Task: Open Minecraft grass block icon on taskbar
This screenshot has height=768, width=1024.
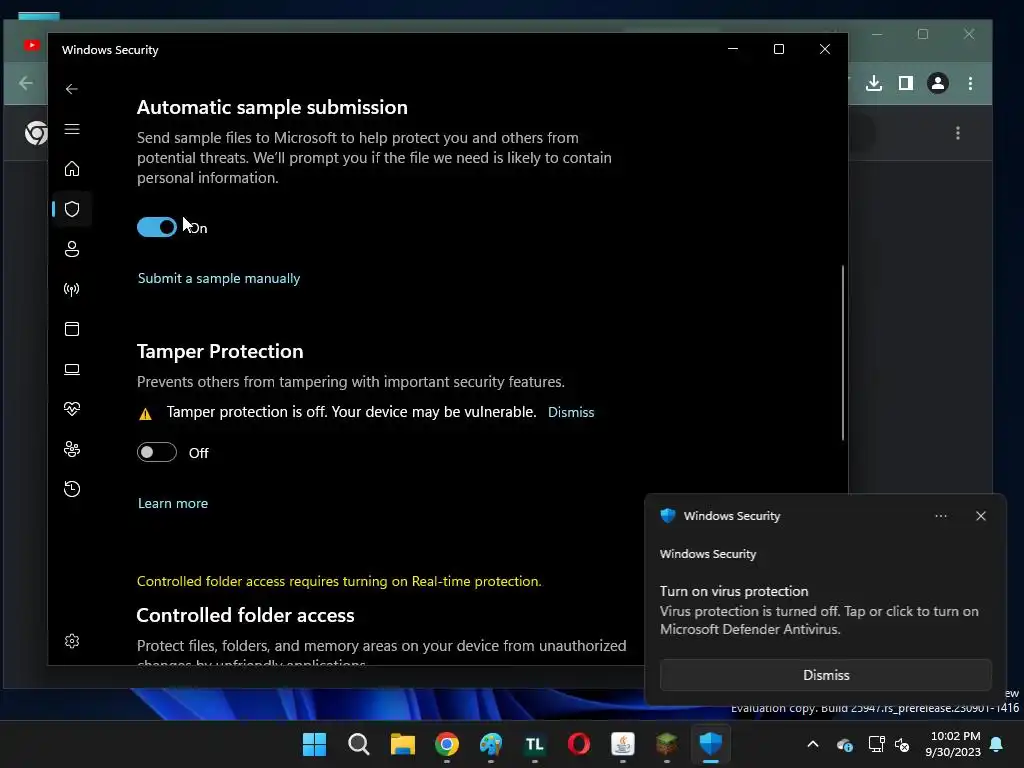Action: point(667,744)
